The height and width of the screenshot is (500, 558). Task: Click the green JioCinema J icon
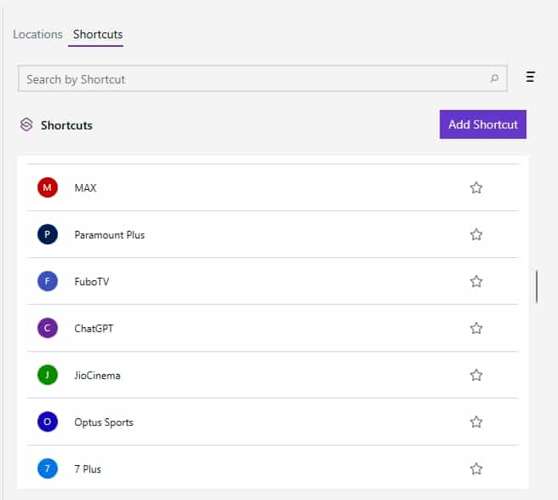pos(47,375)
